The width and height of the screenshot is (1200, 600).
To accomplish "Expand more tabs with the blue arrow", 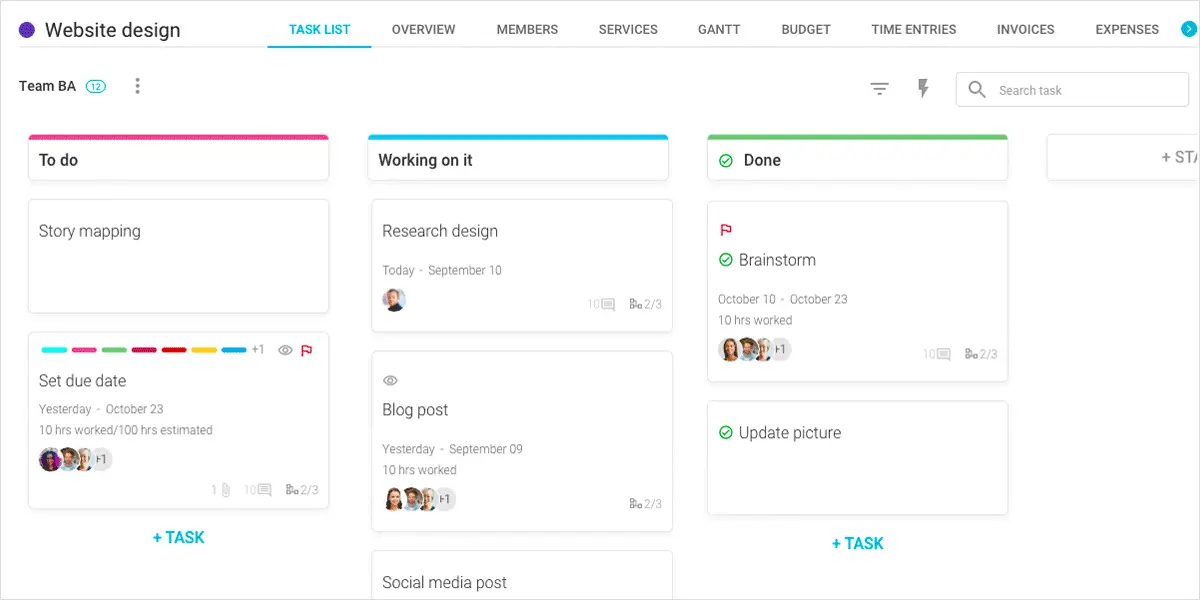I will 1187,29.
